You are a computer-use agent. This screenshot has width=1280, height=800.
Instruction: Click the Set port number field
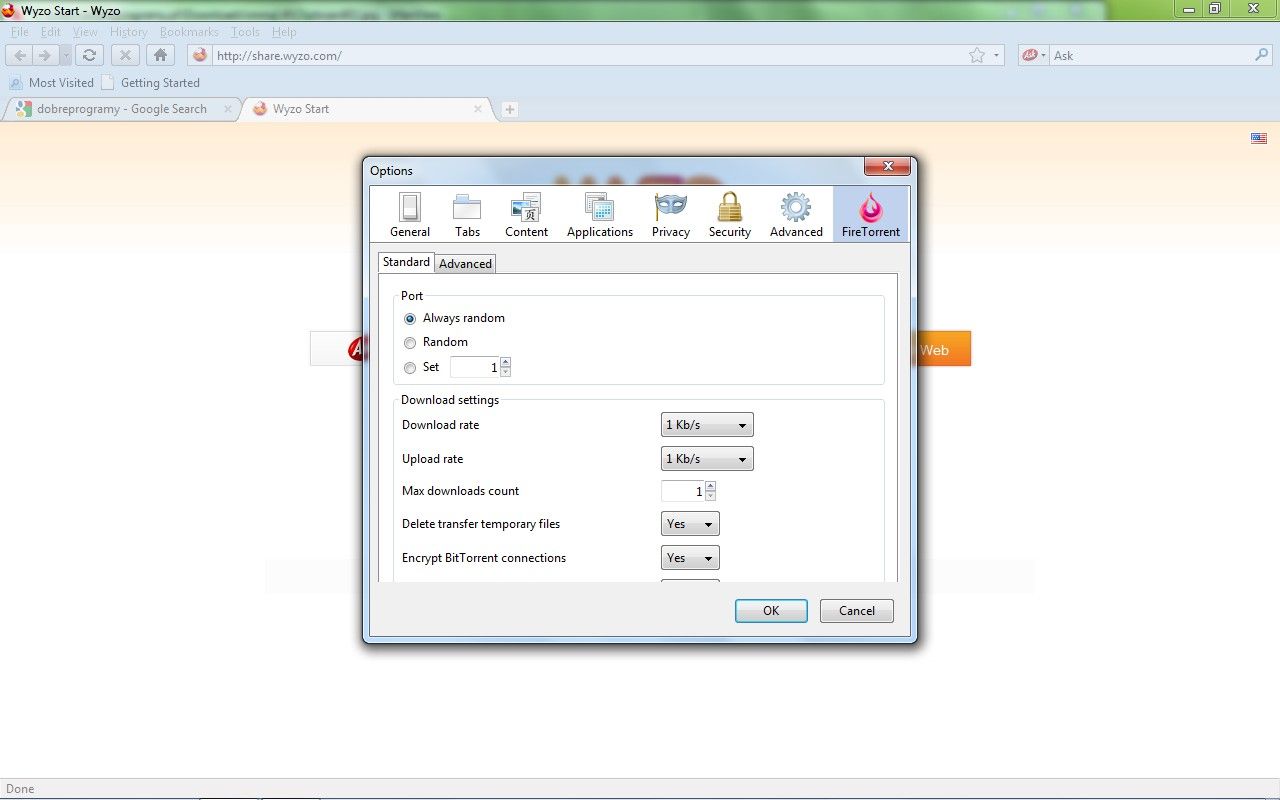tap(475, 367)
